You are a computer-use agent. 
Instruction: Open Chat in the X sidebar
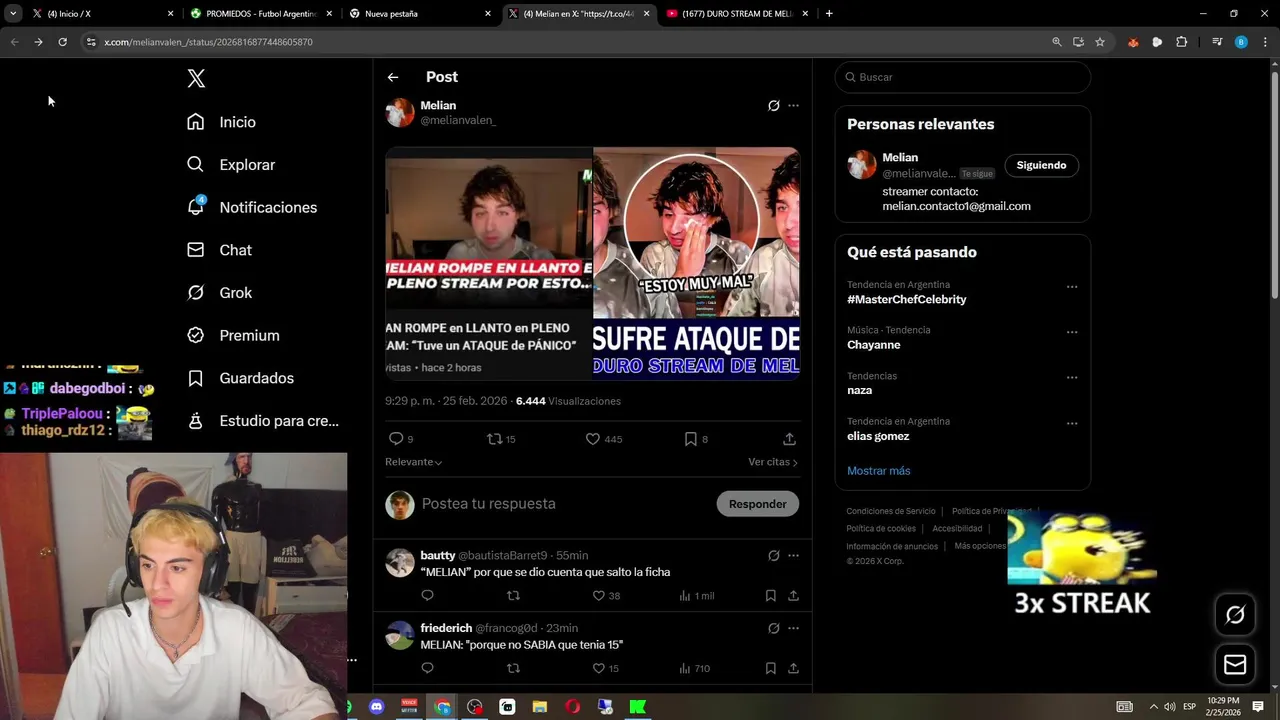click(219, 250)
